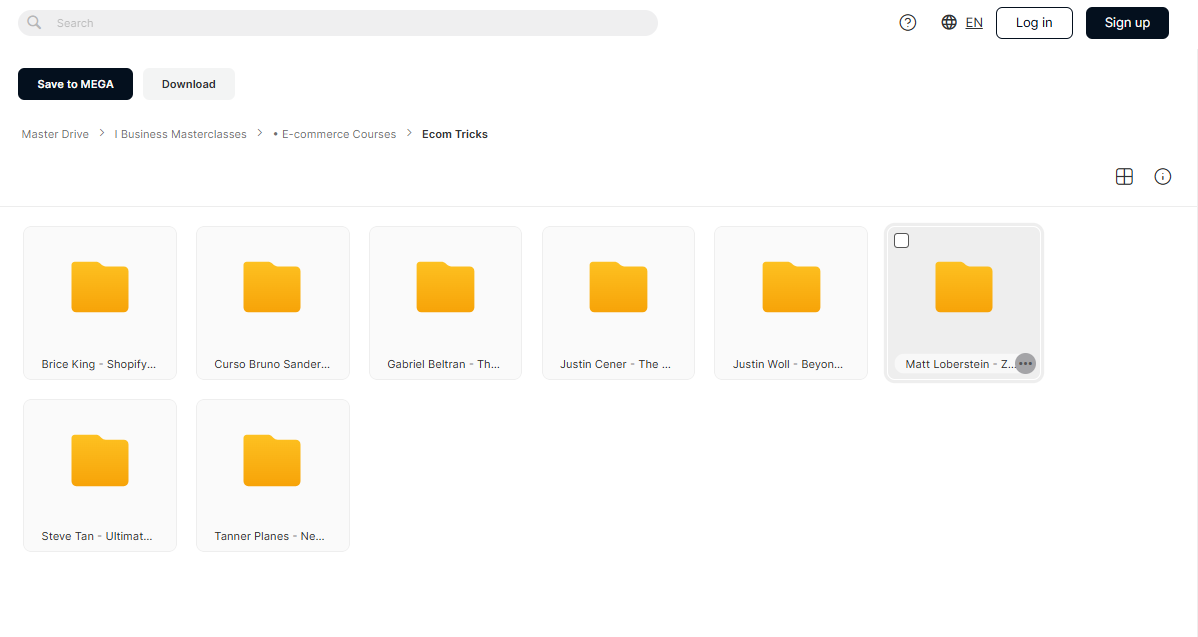
Task: Open the Curso Bruno Sander folder icon
Action: click(x=272, y=287)
